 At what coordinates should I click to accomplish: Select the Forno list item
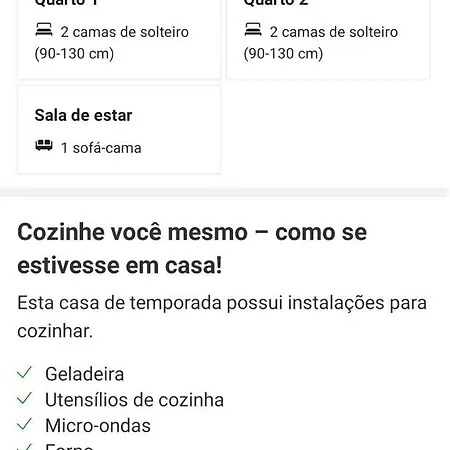(55, 446)
